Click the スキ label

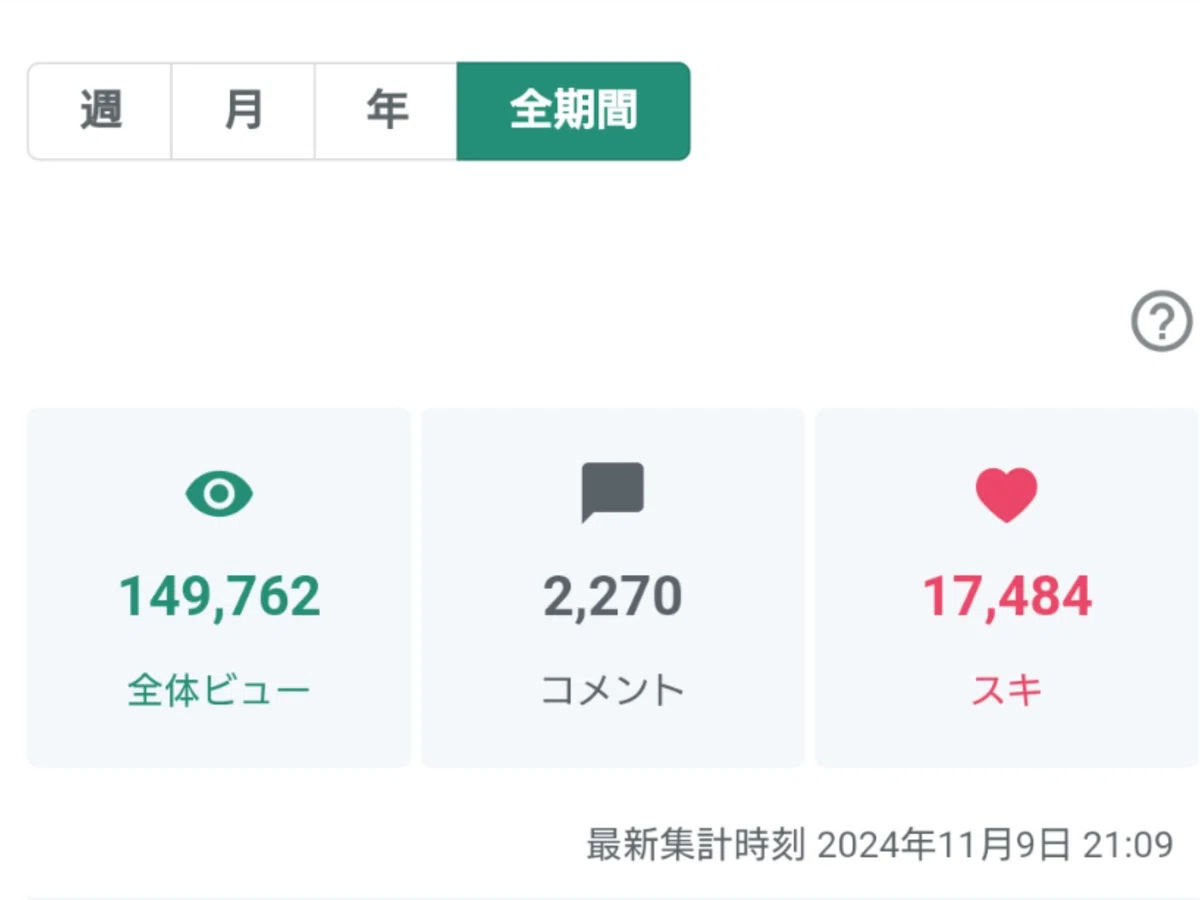click(1007, 691)
